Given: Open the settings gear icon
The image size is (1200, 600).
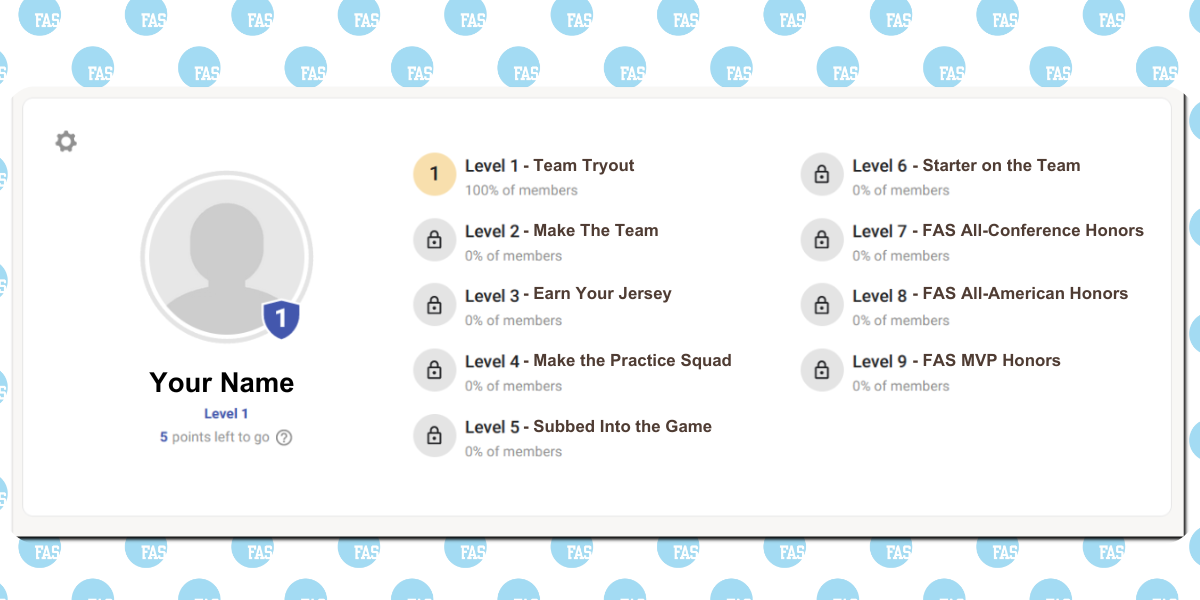Looking at the screenshot, I should pos(66,142).
